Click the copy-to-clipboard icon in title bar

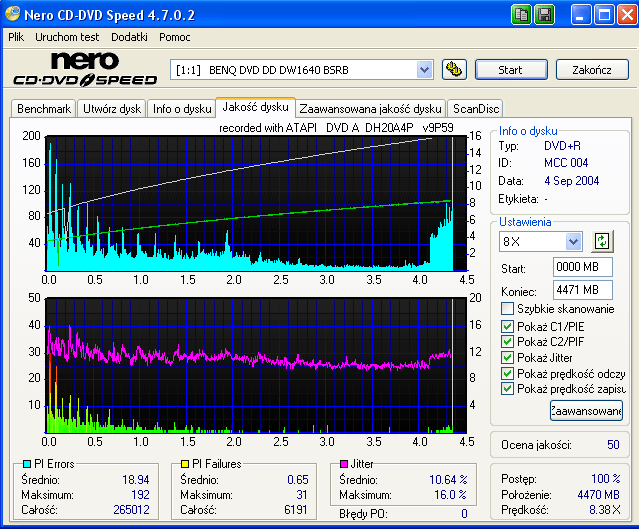[521, 15]
